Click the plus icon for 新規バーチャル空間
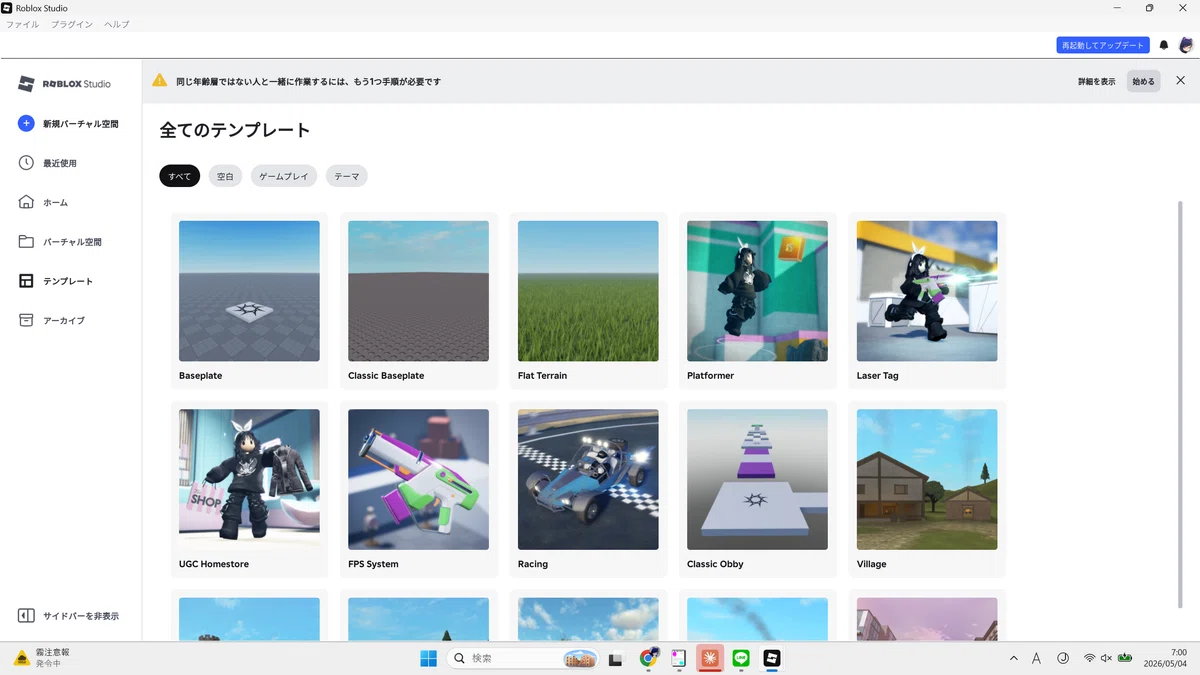 coord(26,123)
